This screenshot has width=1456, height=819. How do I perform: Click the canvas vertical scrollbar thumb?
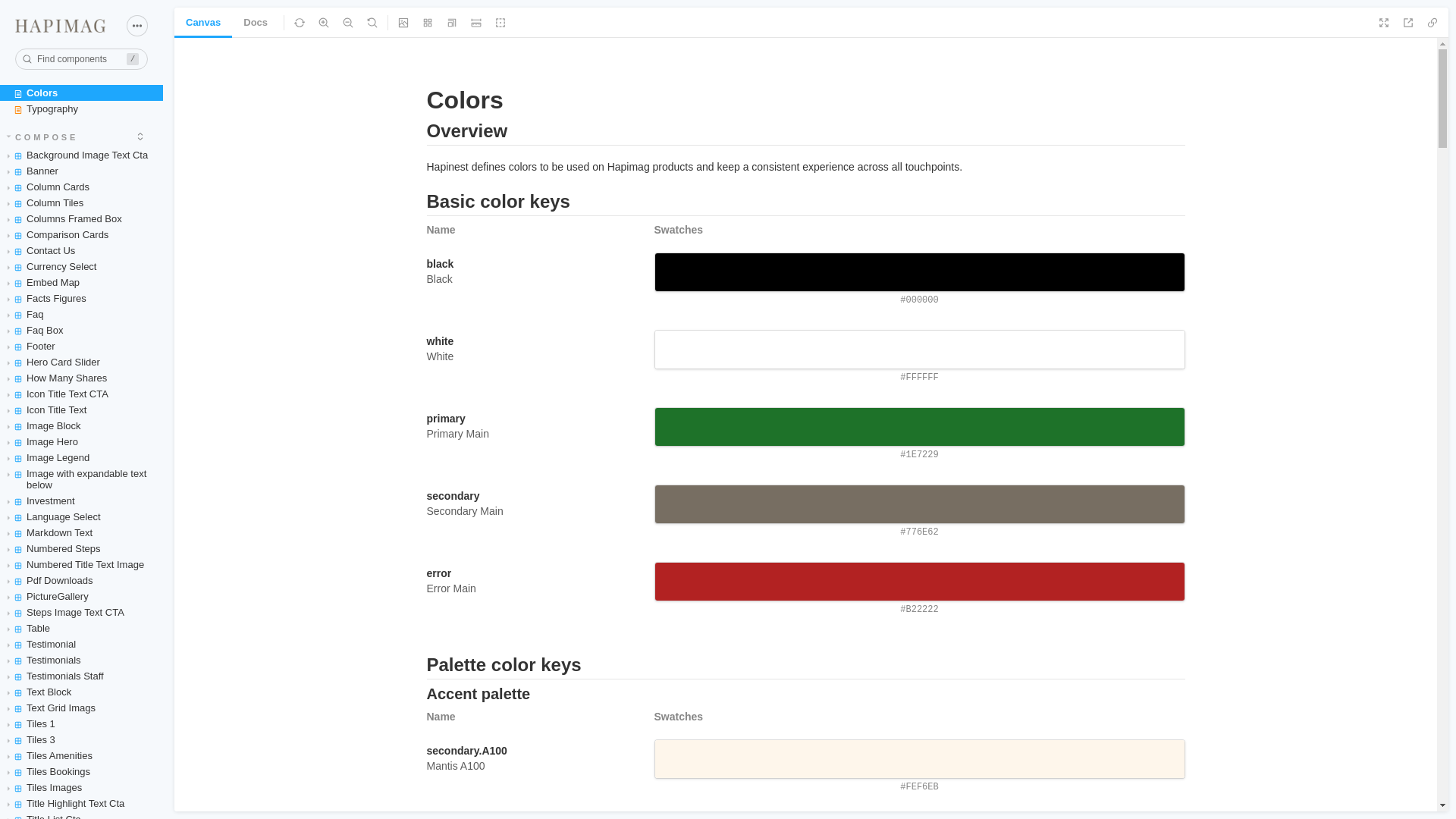(x=1442, y=99)
